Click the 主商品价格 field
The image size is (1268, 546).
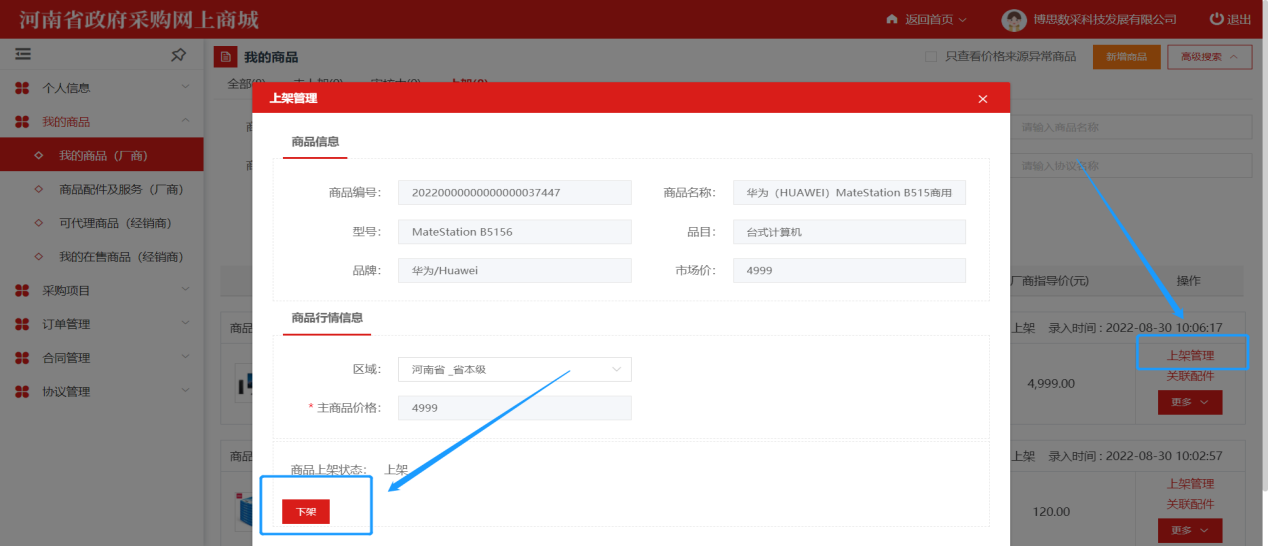pyautogui.click(x=515, y=408)
